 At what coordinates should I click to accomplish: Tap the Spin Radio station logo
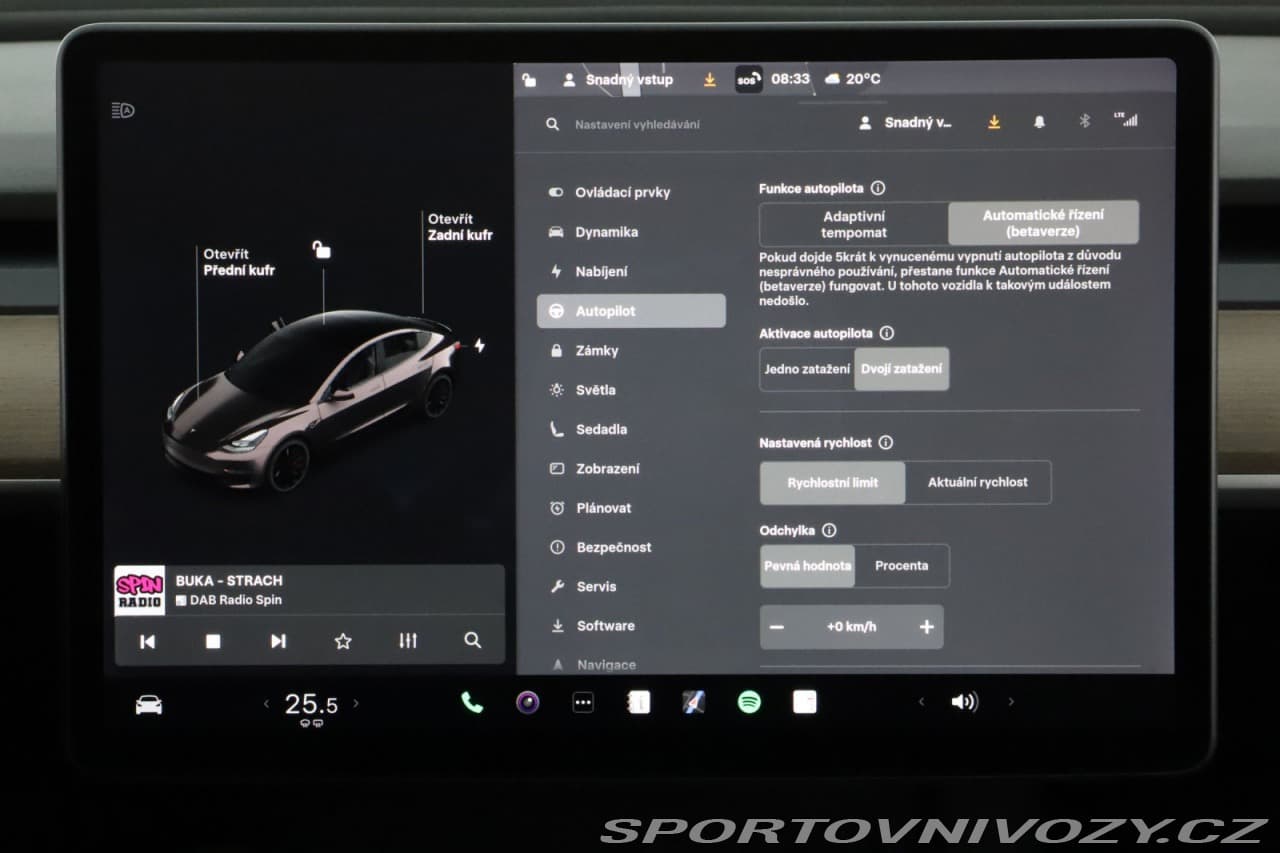pyautogui.click(x=140, y=590)
